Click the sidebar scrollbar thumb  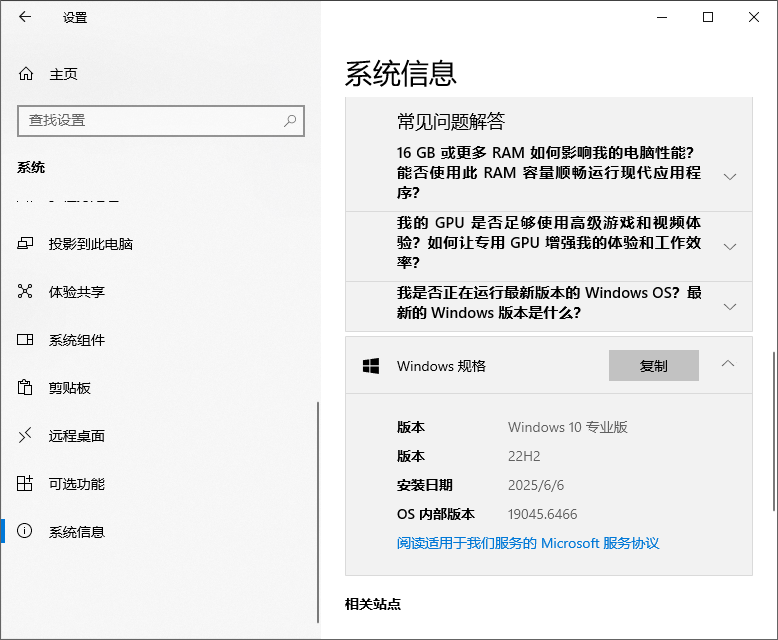[x=318, y=512]
